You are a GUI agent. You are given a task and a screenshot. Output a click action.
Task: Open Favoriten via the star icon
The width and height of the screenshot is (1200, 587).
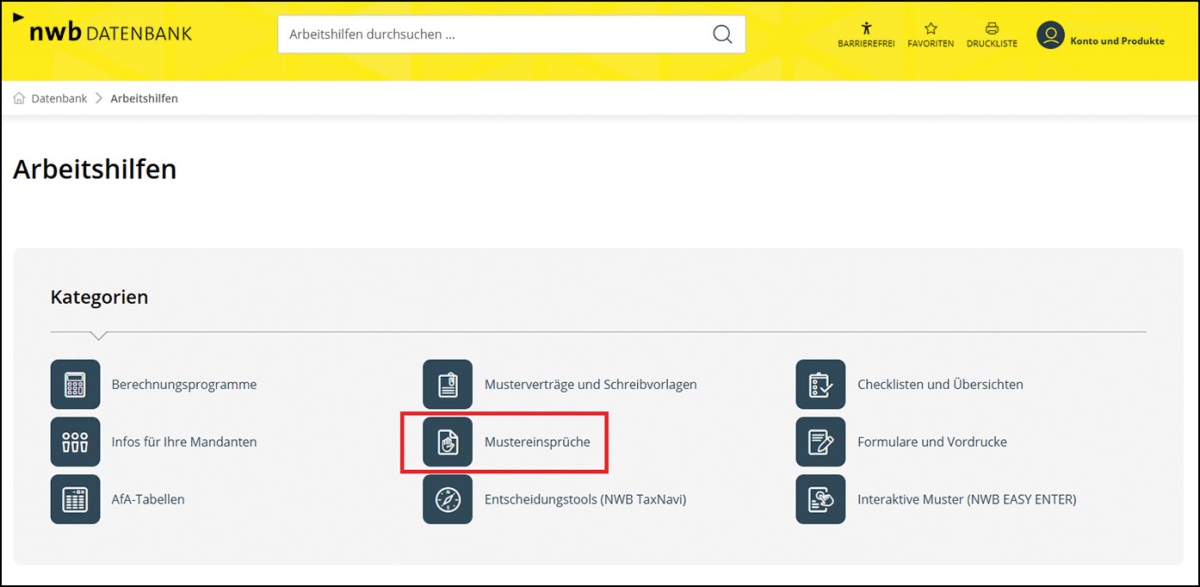930,29
